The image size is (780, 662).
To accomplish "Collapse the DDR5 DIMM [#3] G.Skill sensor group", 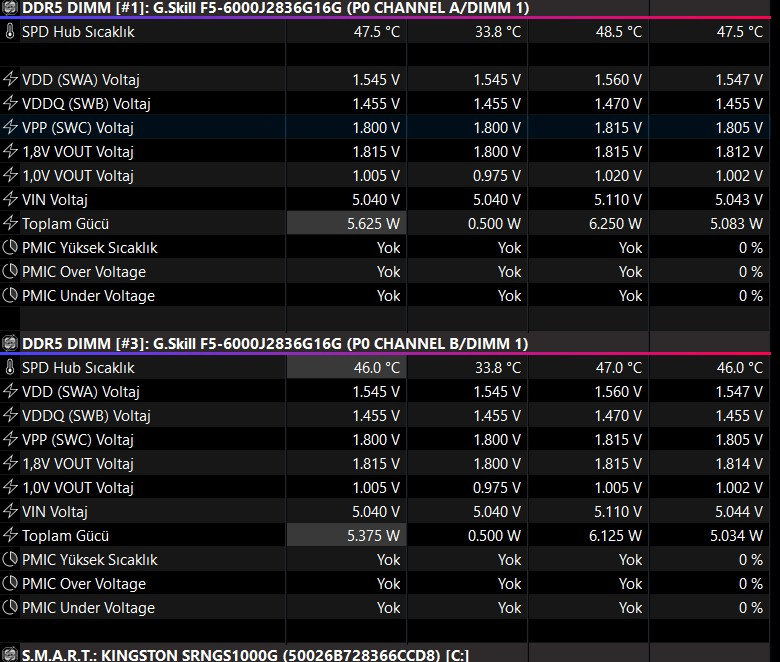I will tap(275, 343).
